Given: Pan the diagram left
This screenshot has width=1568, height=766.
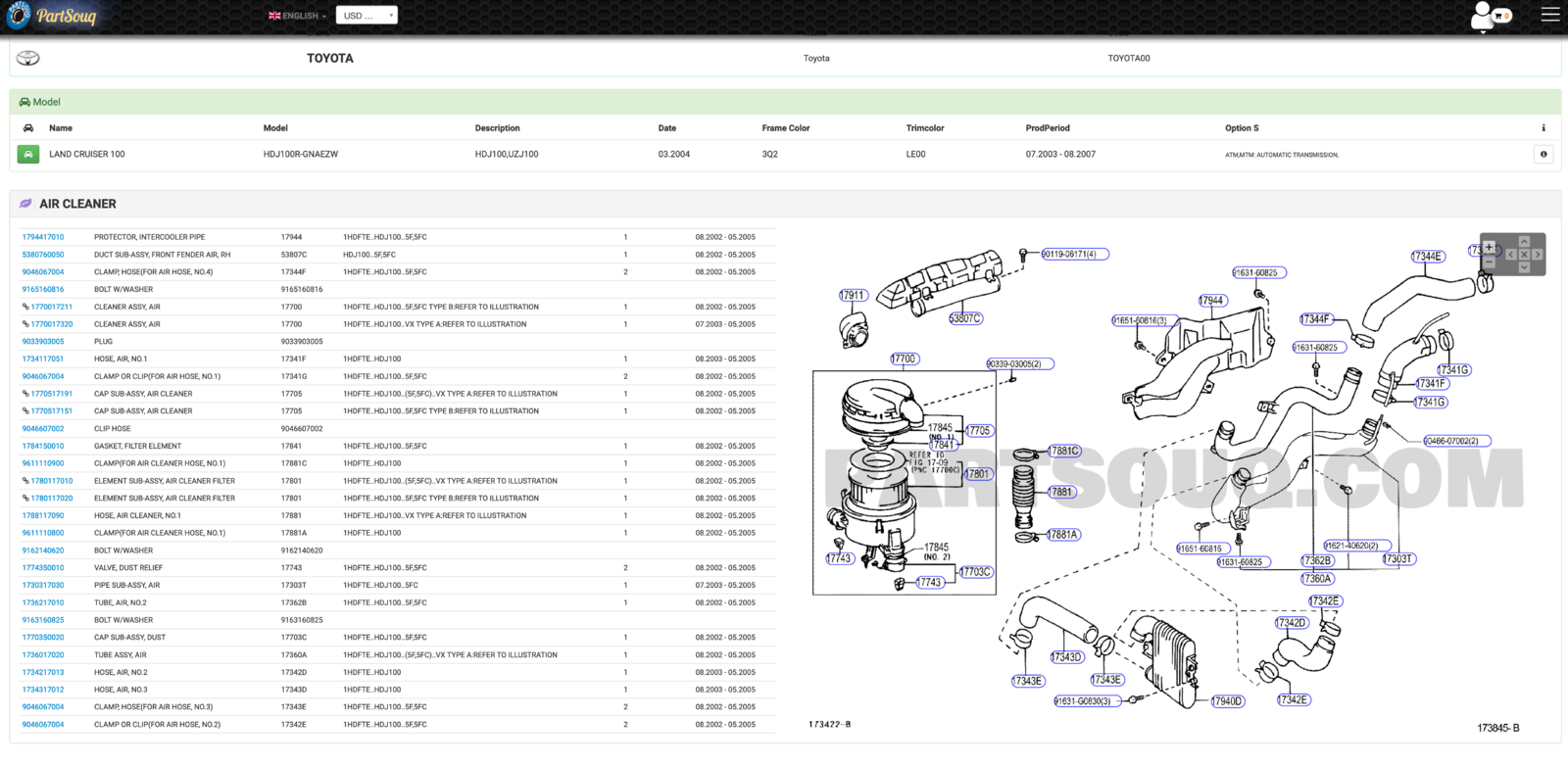Looking at the screenshot, I should [x=1511, y=255].
